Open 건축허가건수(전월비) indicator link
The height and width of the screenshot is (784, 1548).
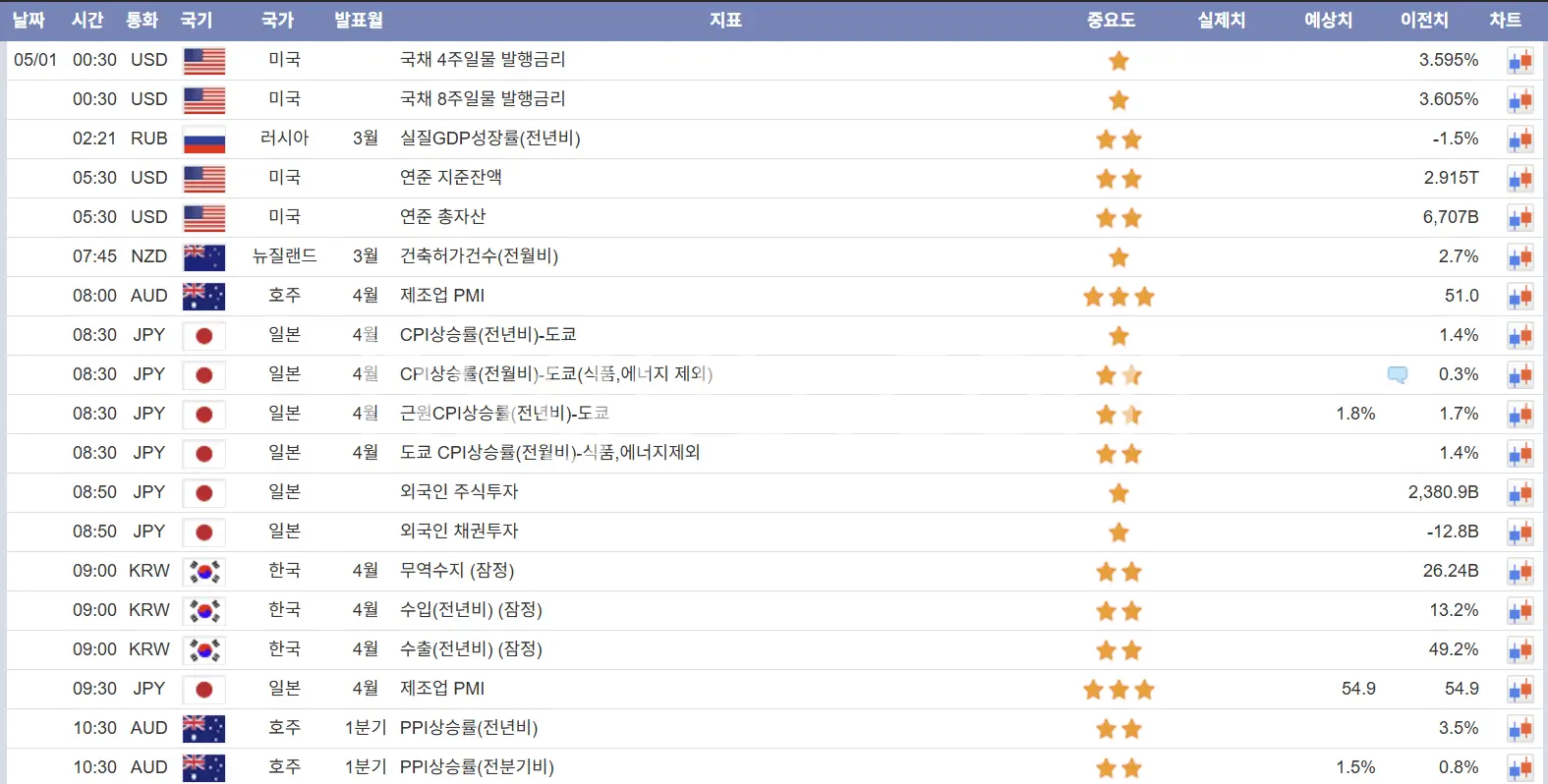point(479,256)
